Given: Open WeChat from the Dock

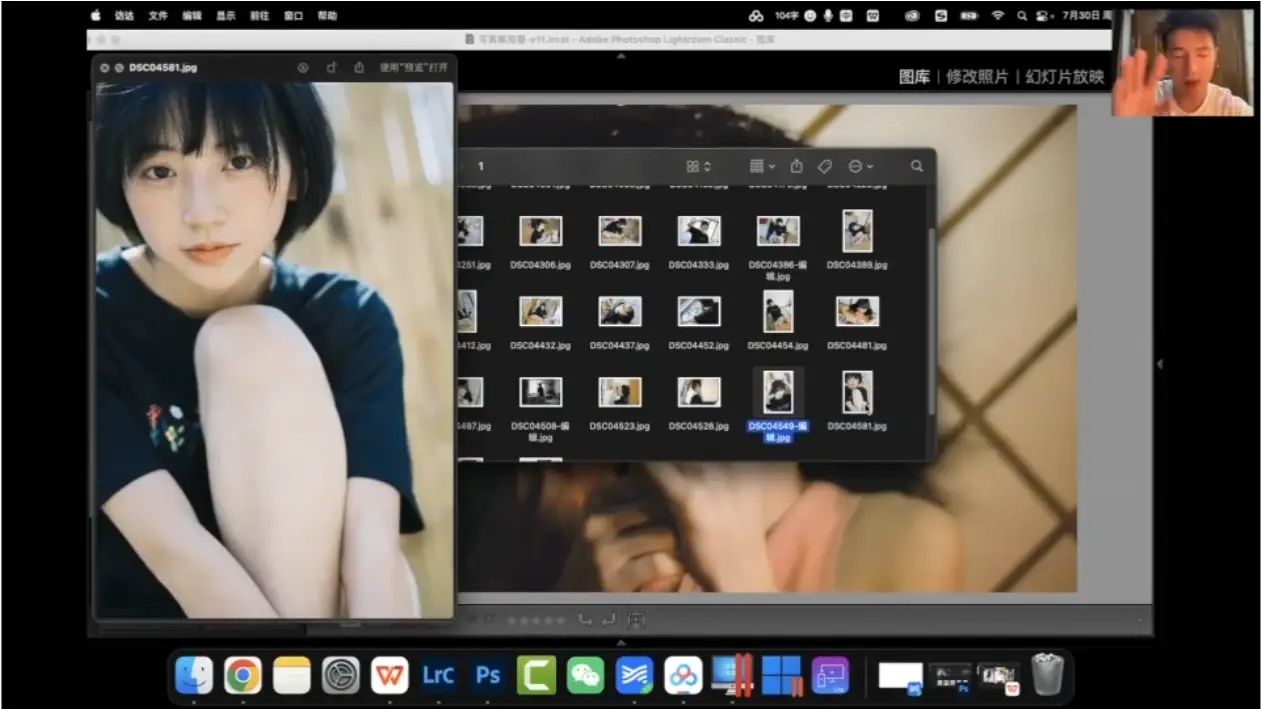Looking at the screenshot, I should coord(586,676).
